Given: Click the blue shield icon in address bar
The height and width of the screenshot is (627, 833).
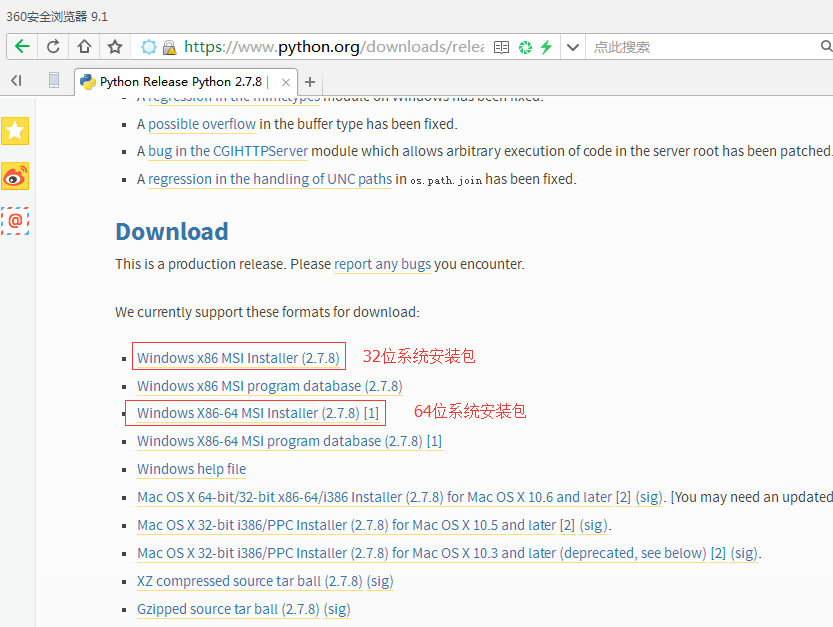Looking at the screenshot, I should click(149, 47).
